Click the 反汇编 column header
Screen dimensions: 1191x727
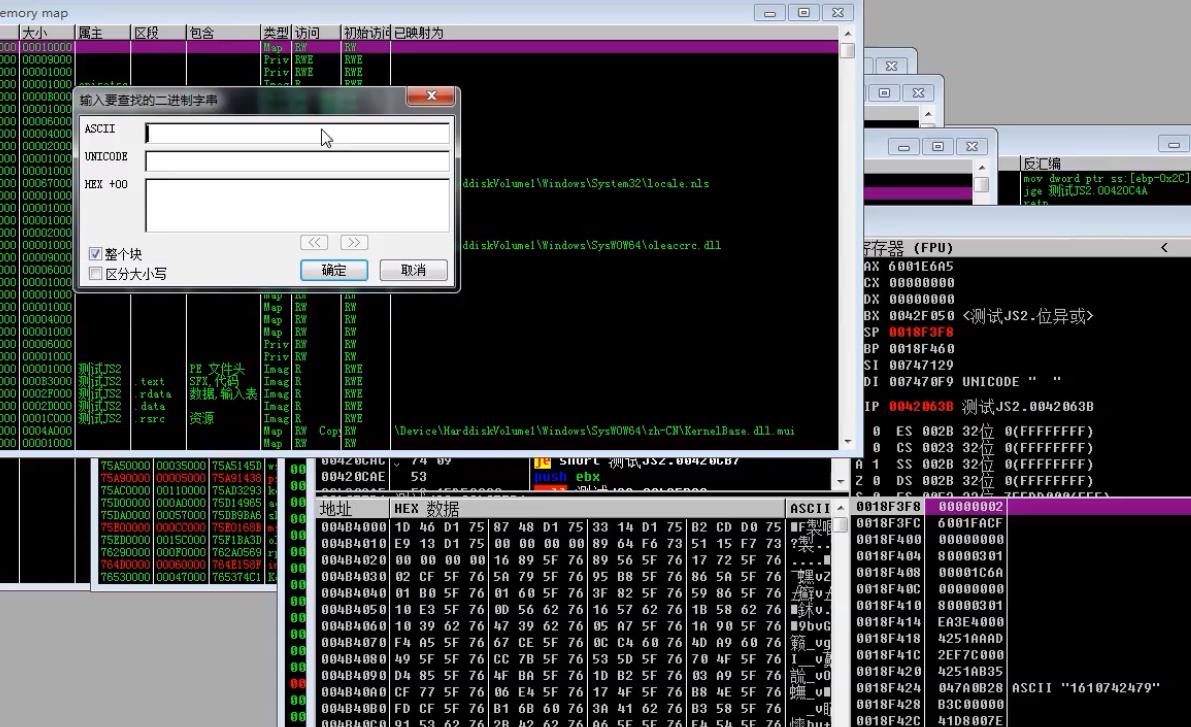[x=1042, y=163]
